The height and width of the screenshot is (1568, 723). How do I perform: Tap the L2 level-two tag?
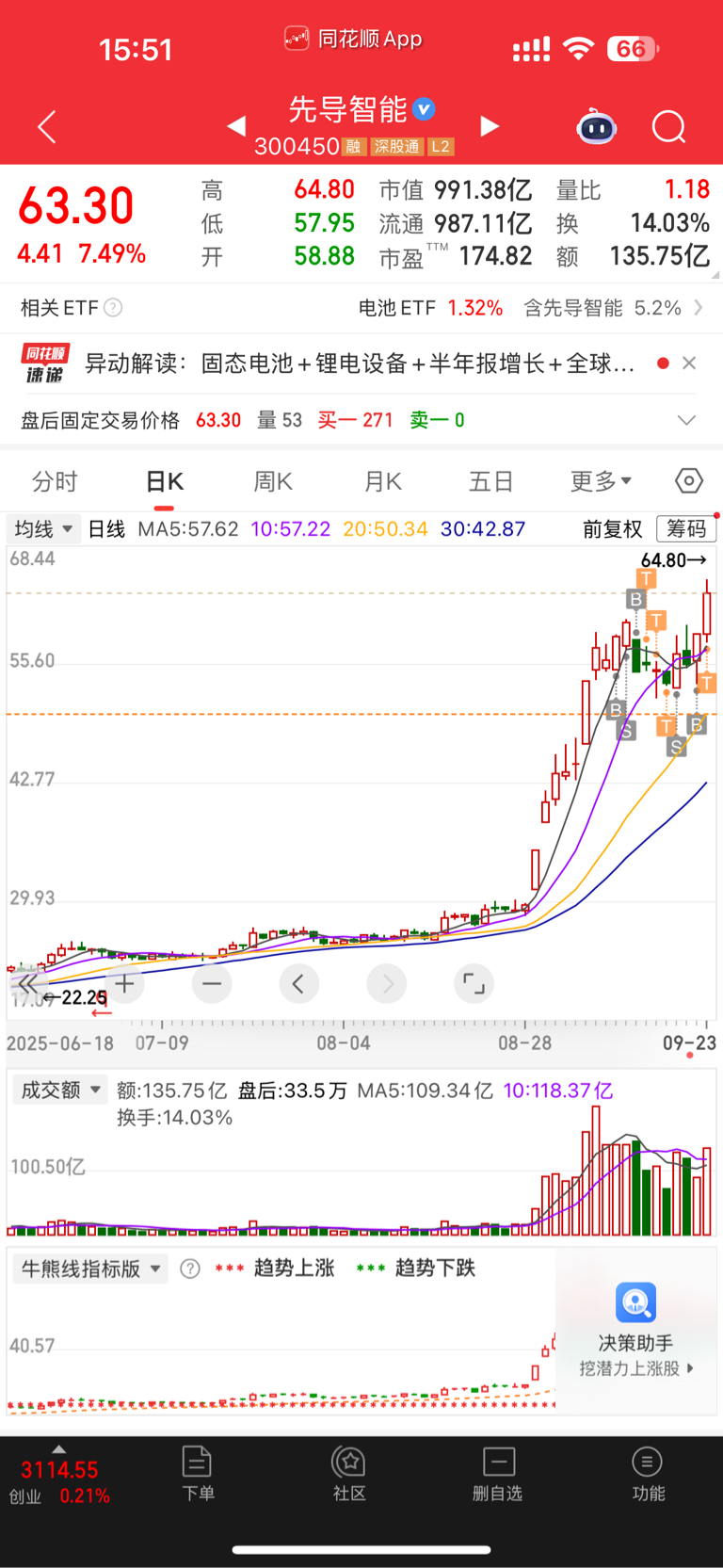click(x=441, y=147)
